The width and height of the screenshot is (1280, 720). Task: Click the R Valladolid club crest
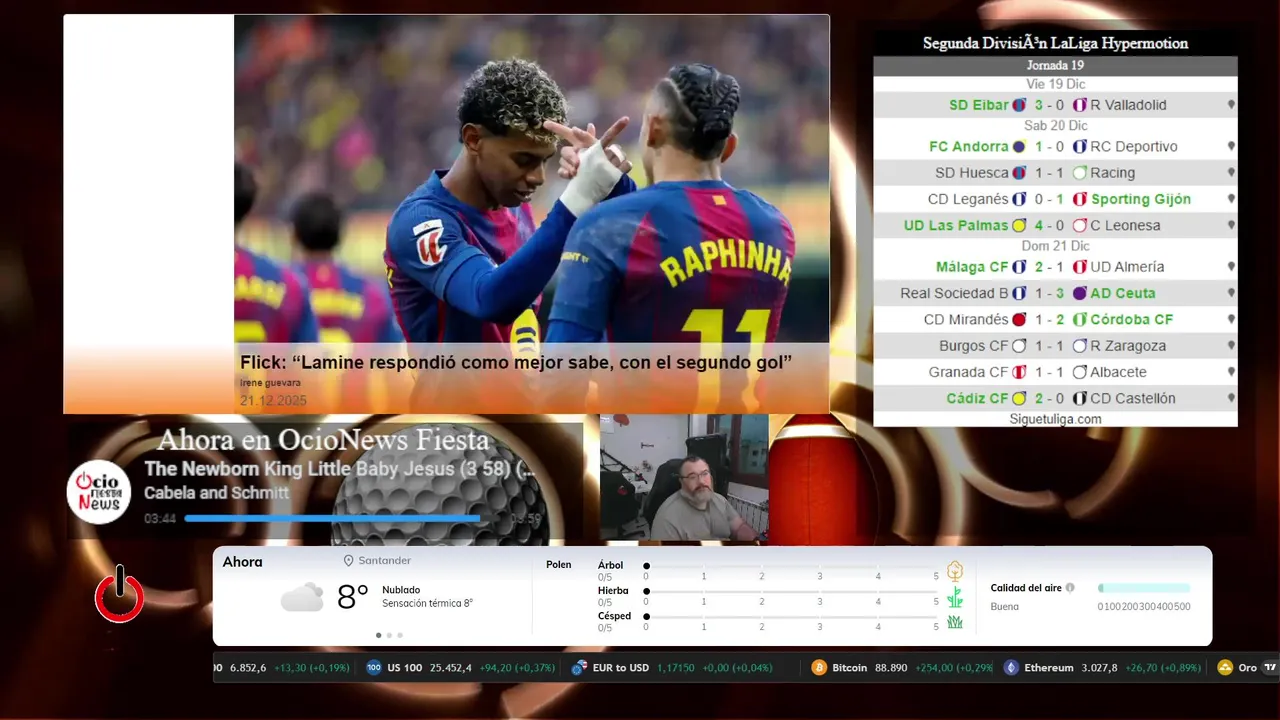(1080, 105)
